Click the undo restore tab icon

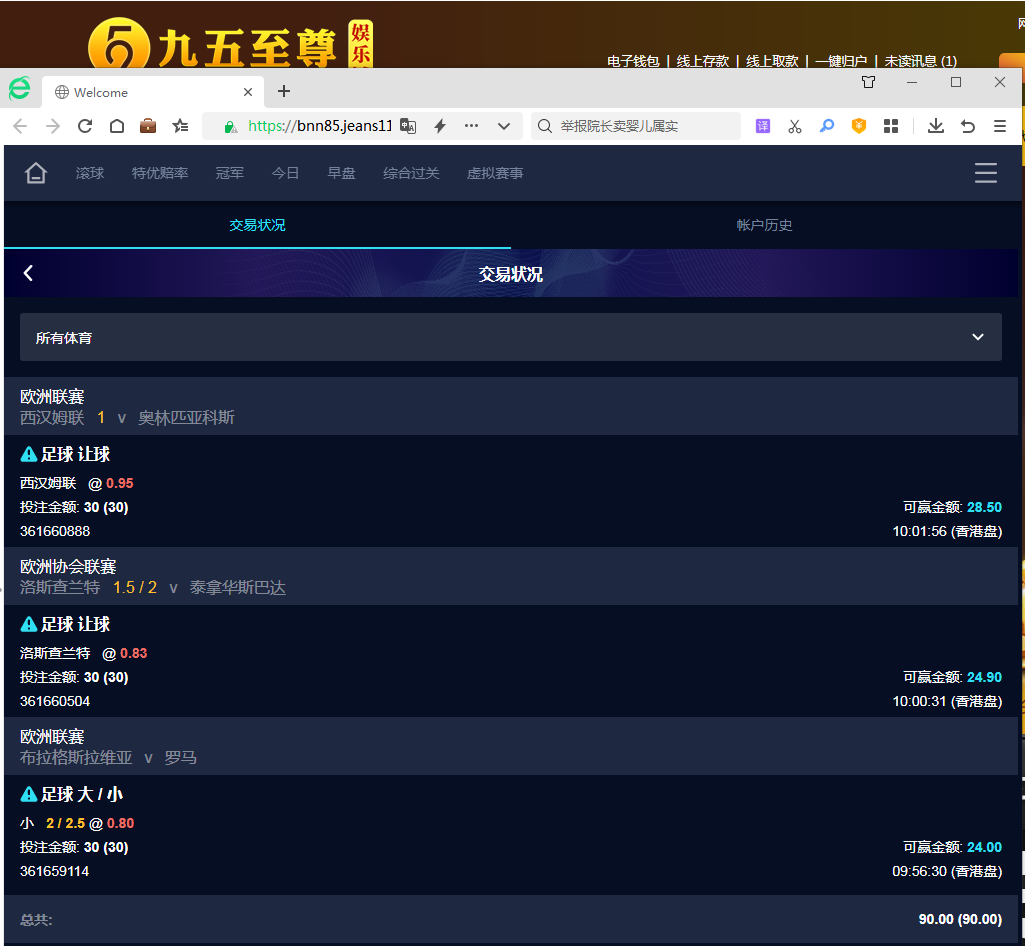[x=968, y=126]
